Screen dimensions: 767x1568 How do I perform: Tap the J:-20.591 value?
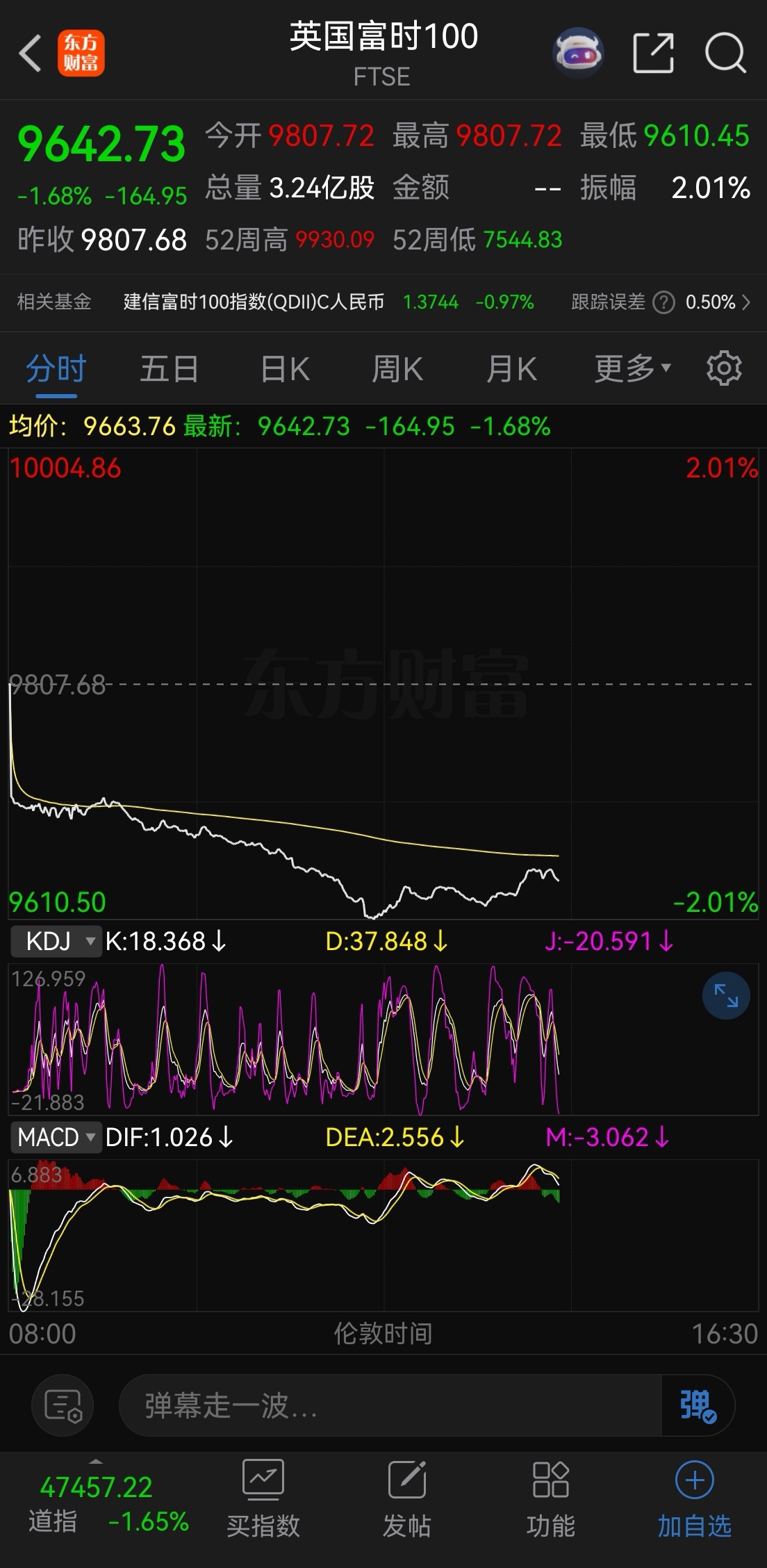pos(609,941)
